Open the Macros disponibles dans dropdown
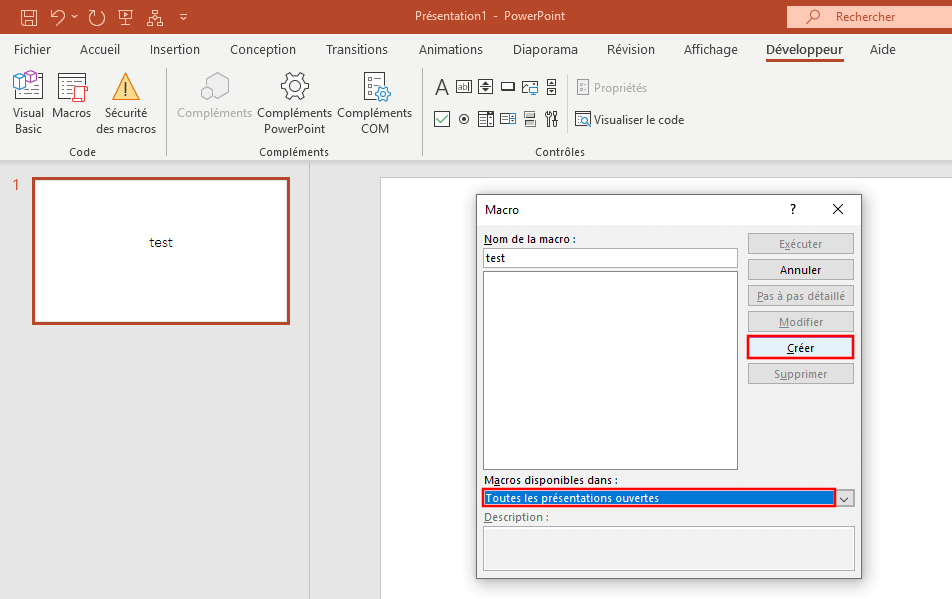Image resolution: width=952 pixels, height=599 pixels. pos(844,497)
